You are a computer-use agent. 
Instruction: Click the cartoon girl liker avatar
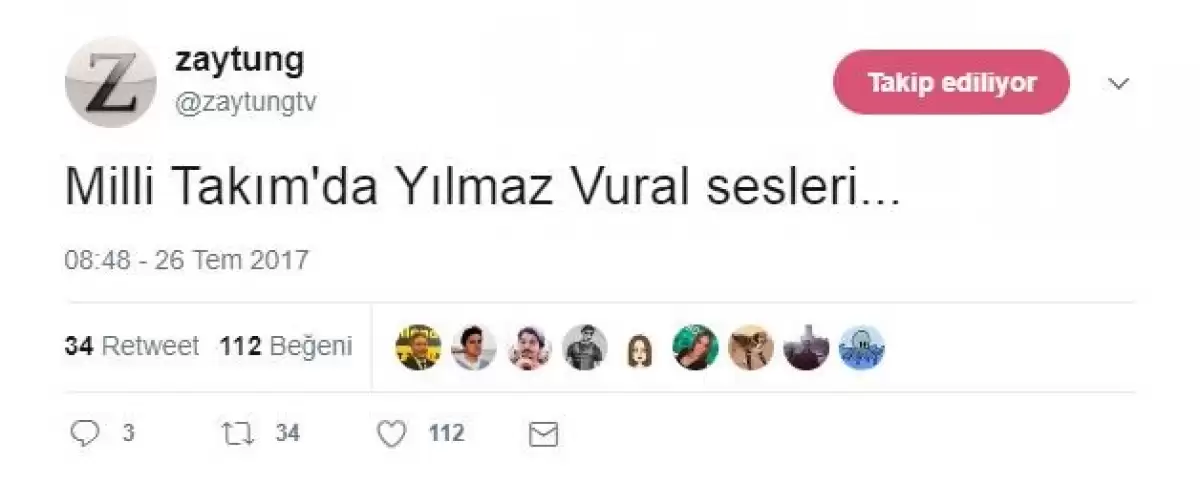pos(638,347)
